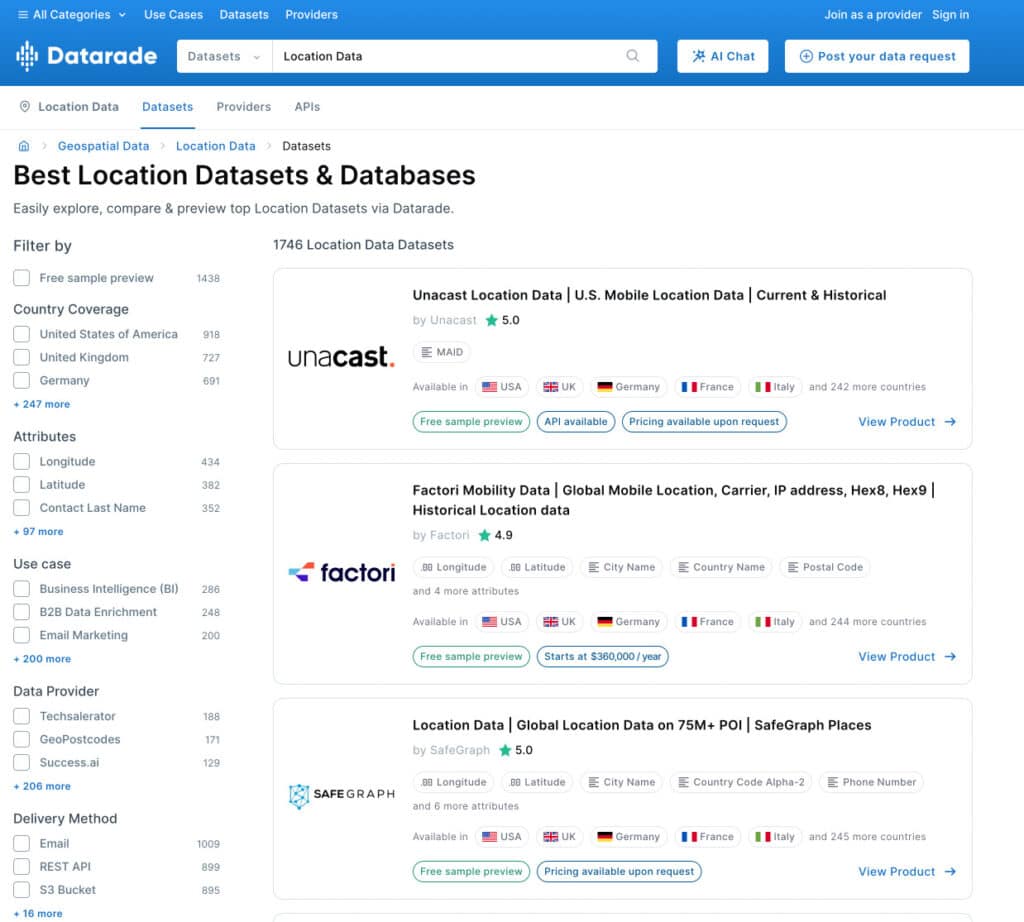
Task: Click the star rating icon for SafeGraph
Action: pos(505,750)
